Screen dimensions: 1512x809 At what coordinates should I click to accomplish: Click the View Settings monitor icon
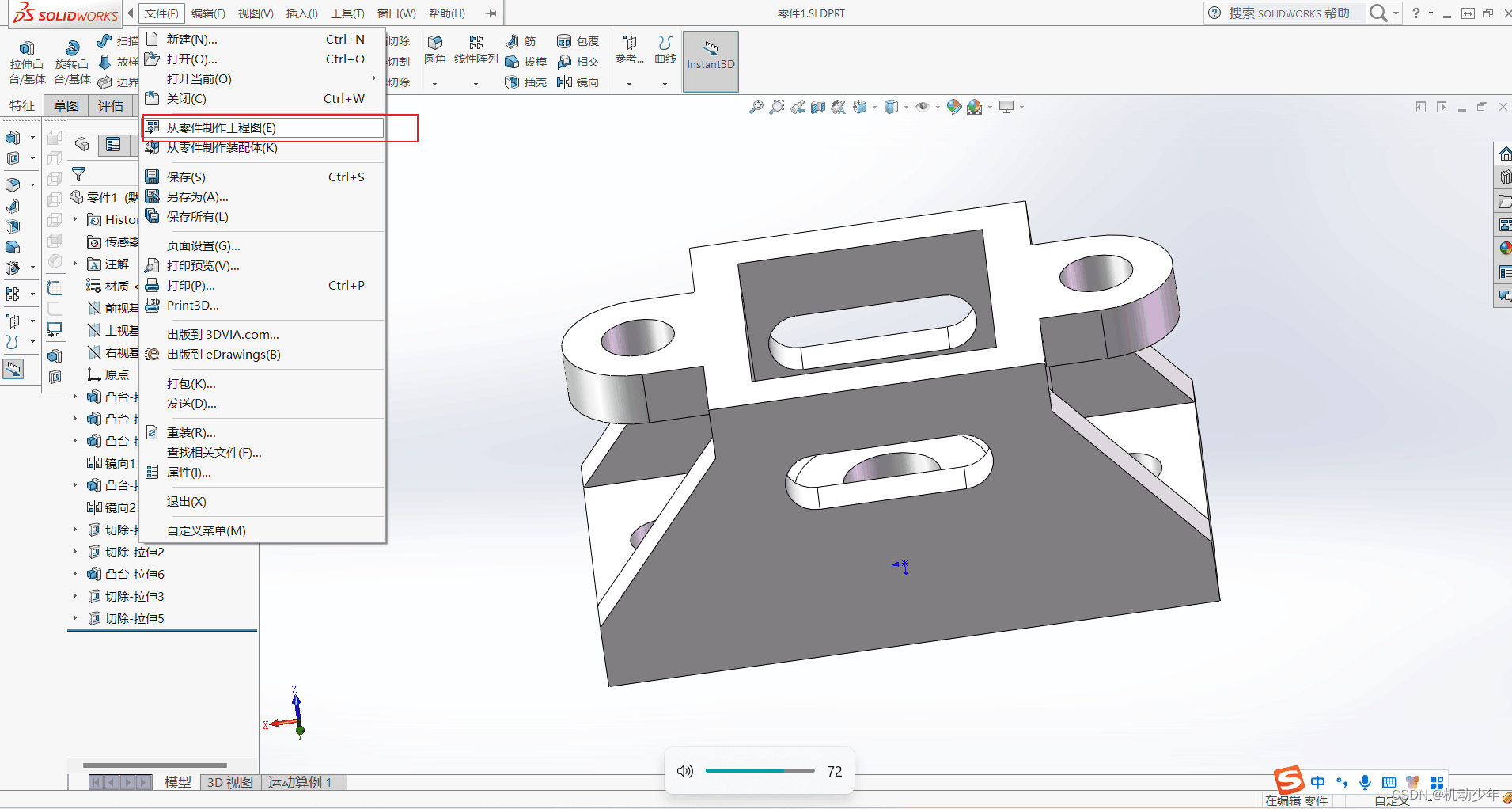click(x=1006, y=107)
